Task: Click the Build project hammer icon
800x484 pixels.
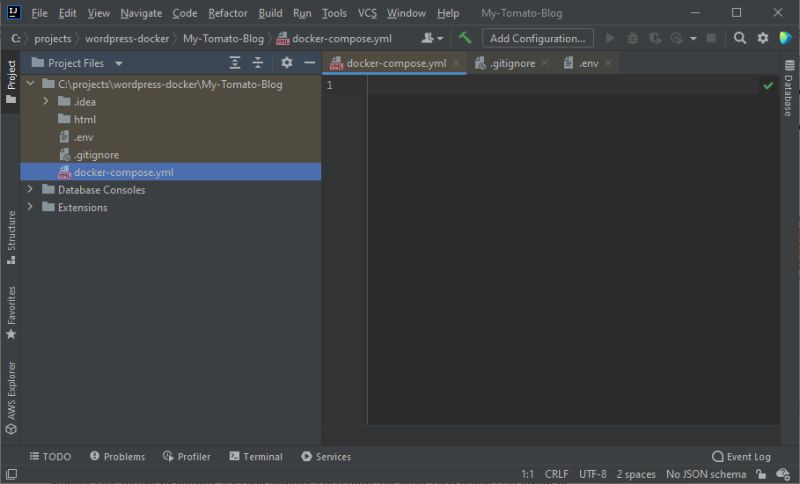Action: 465,38
